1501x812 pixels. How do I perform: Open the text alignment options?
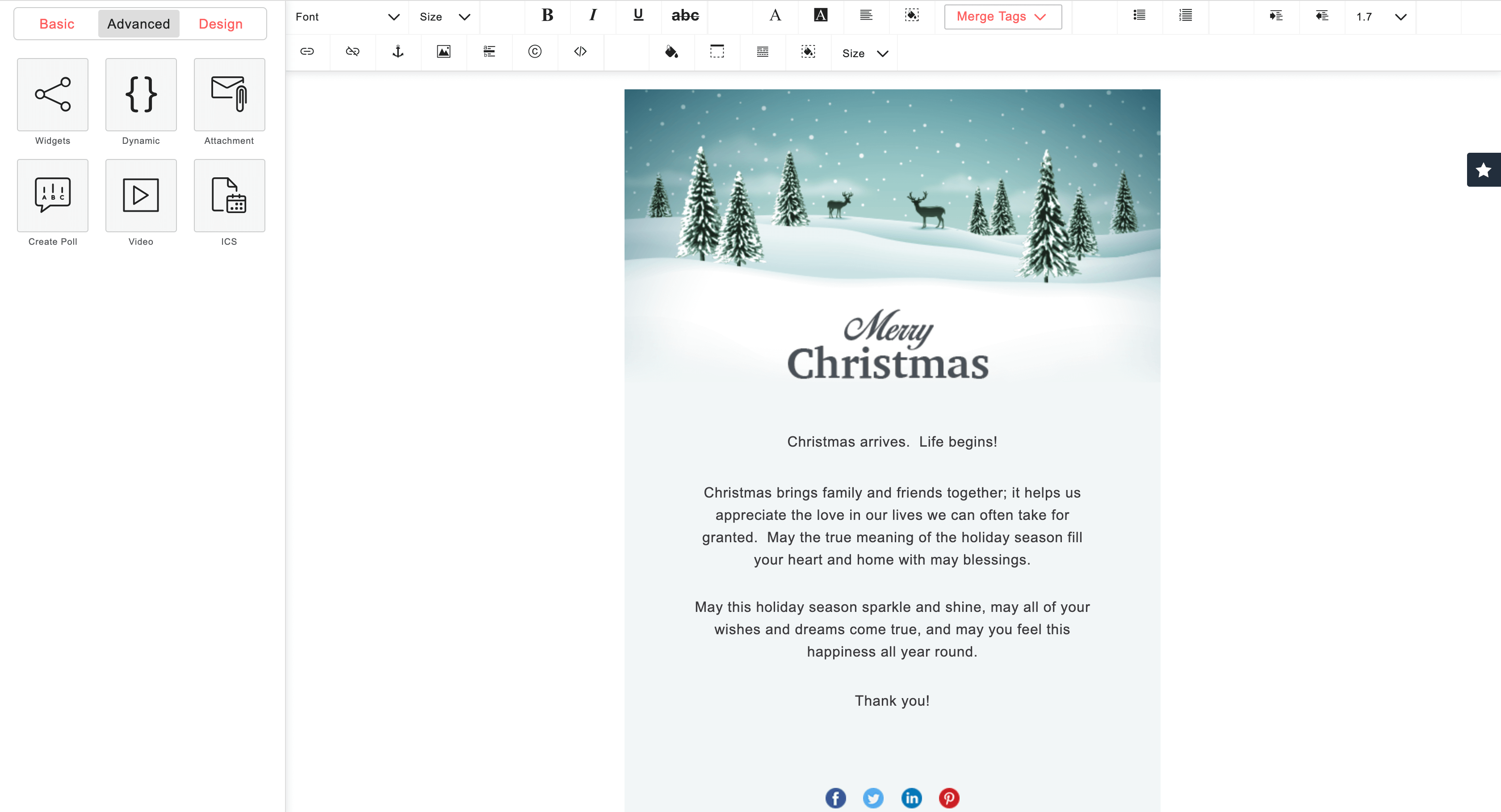[x=866, y=16]
